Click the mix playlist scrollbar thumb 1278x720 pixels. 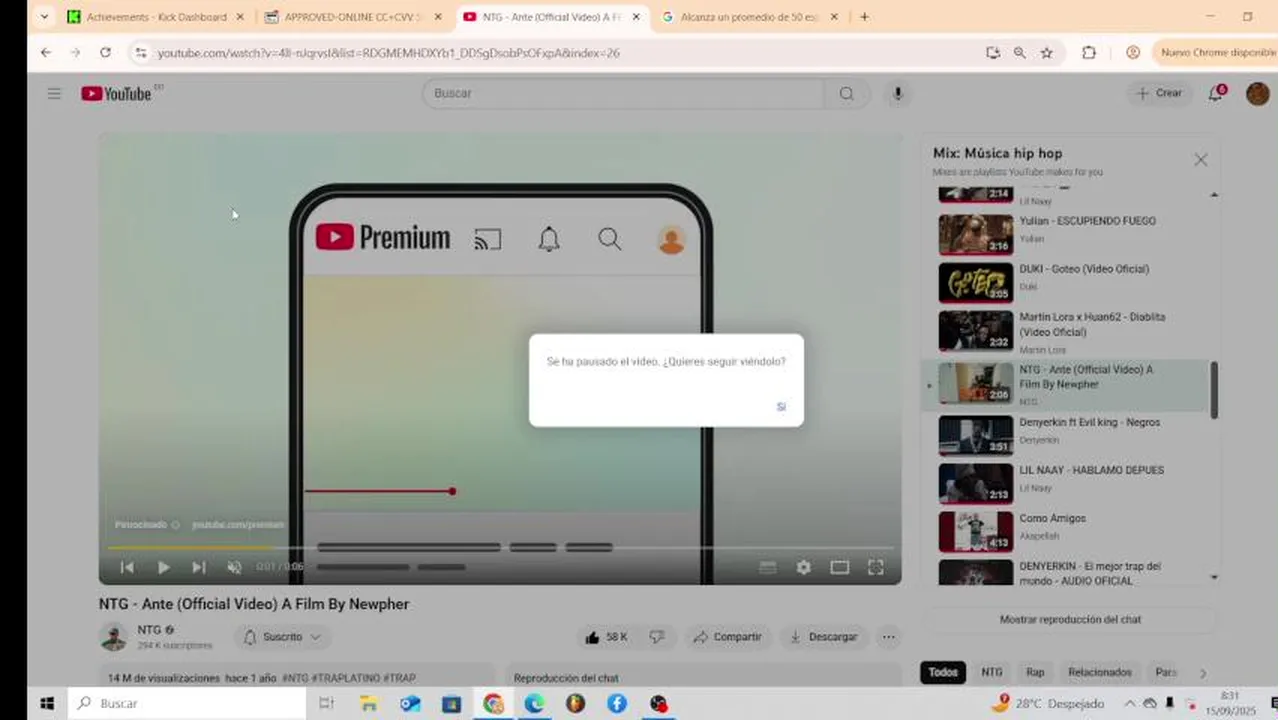pyautogui.click(x=1214, y=389)
